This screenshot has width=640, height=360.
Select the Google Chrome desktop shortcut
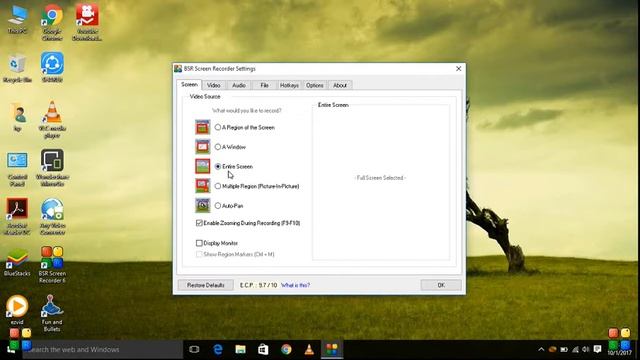click(x=52, y=22)
